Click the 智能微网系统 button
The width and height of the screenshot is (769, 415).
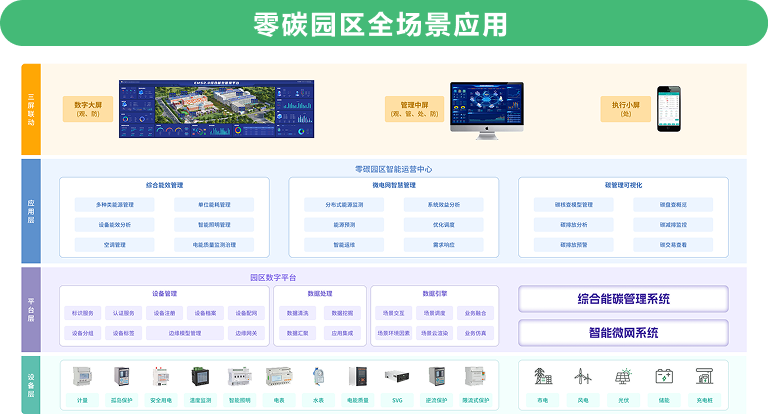(x=623, y=332)
